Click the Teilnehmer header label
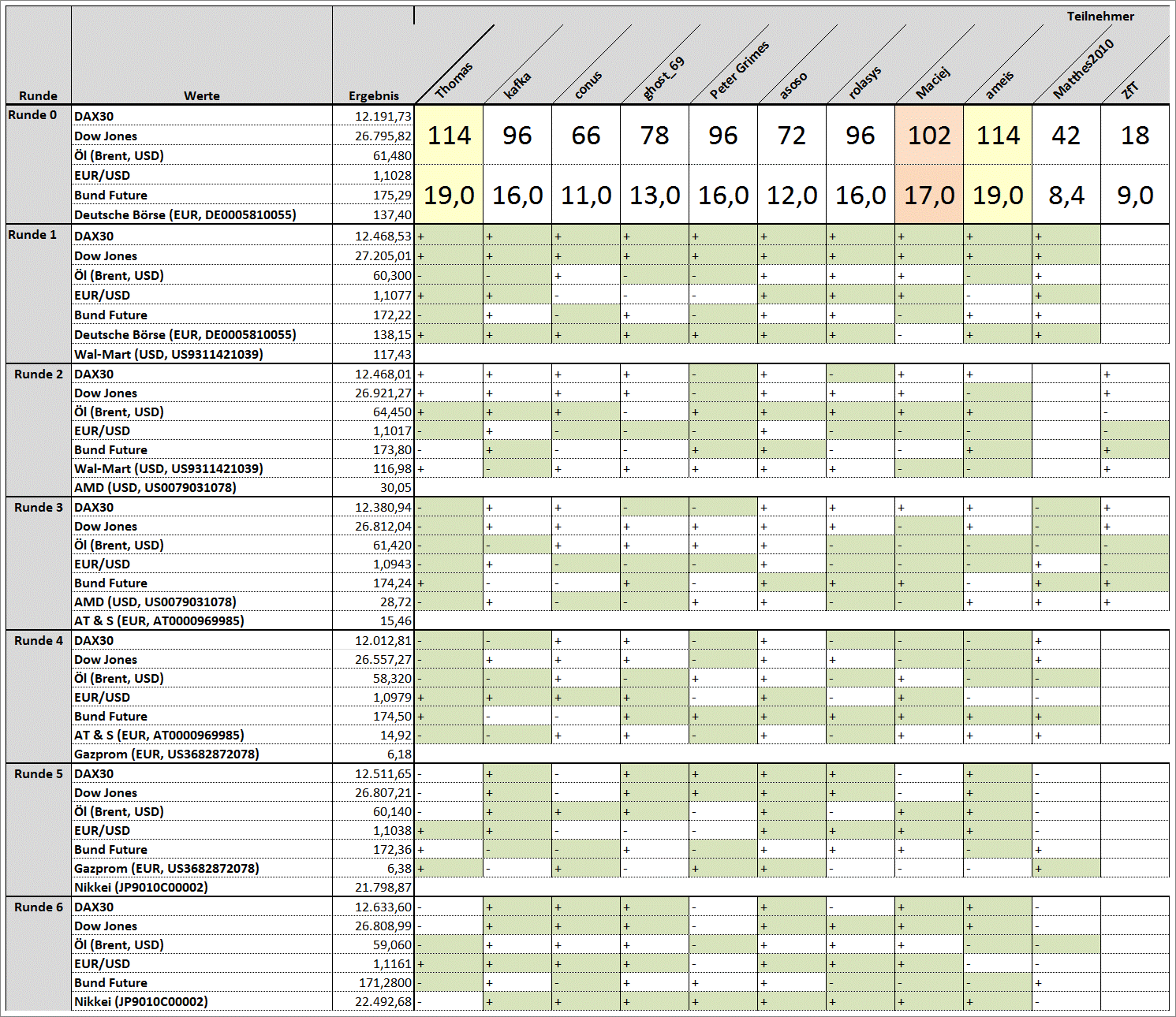 [x=1100, y=17]
